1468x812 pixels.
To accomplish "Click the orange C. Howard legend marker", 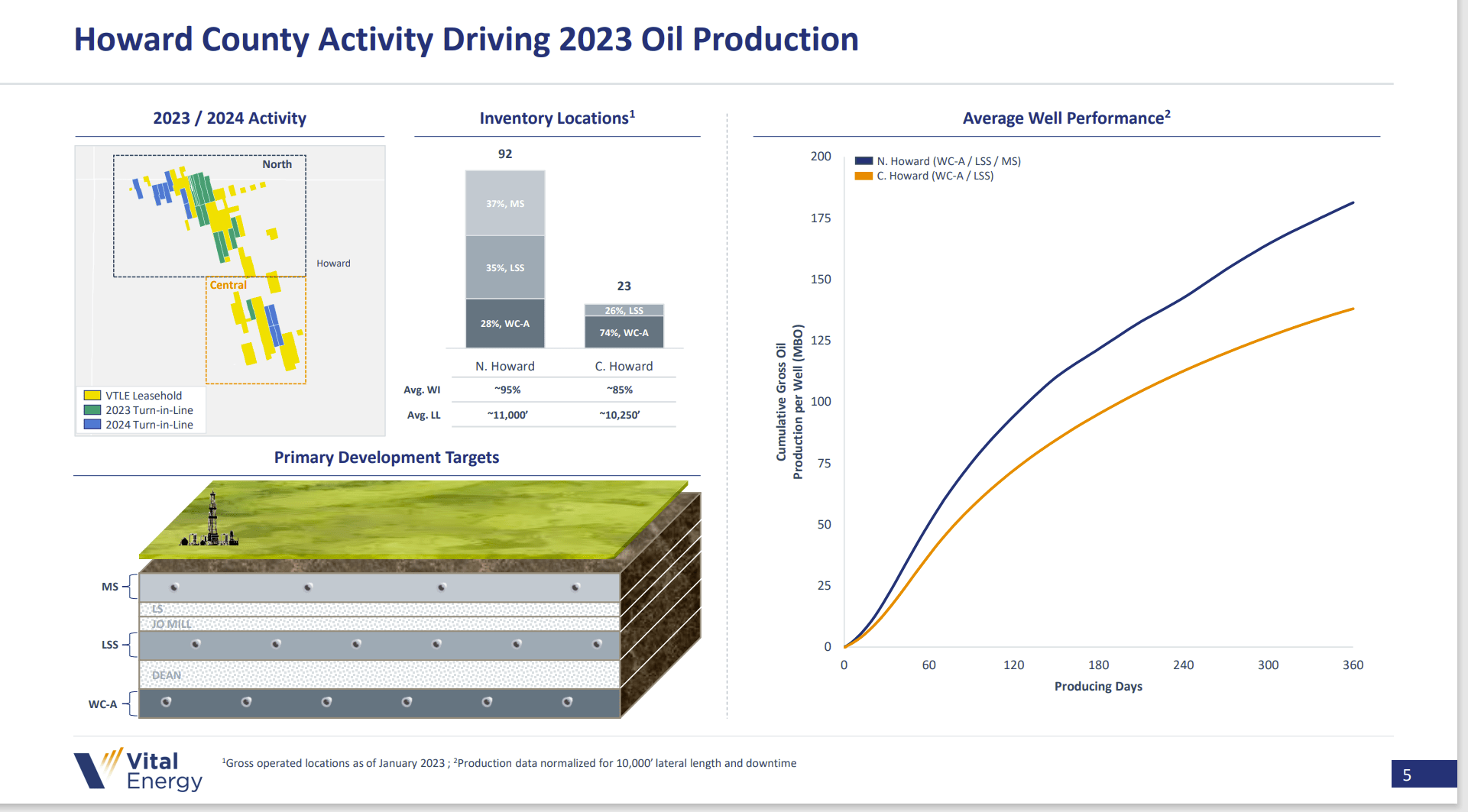I will click(864, 176).
